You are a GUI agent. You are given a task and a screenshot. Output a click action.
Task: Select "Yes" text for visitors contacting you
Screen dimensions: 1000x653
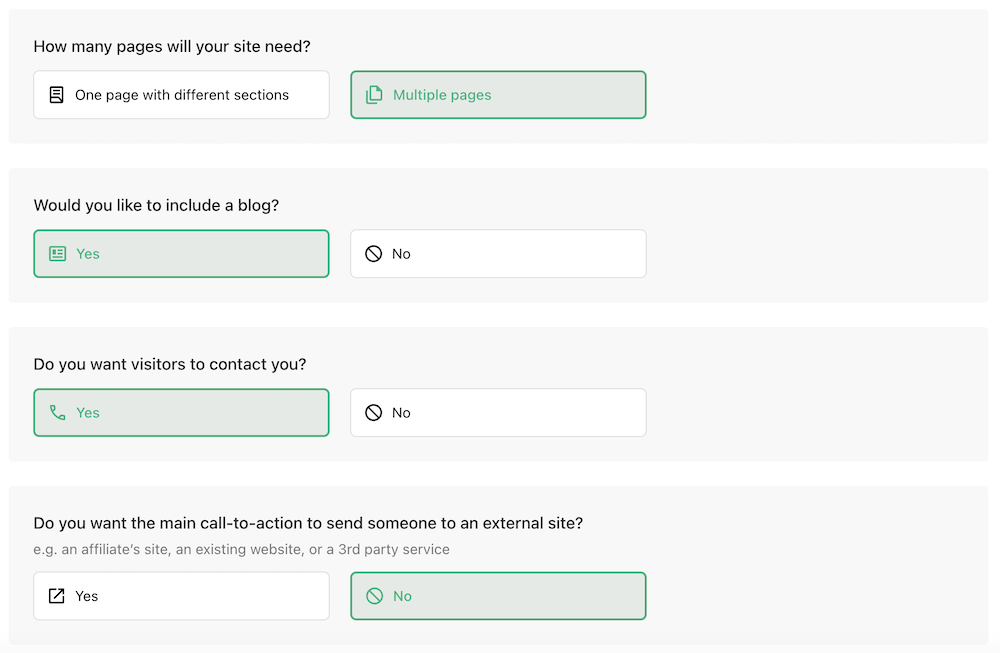[88, 413]
